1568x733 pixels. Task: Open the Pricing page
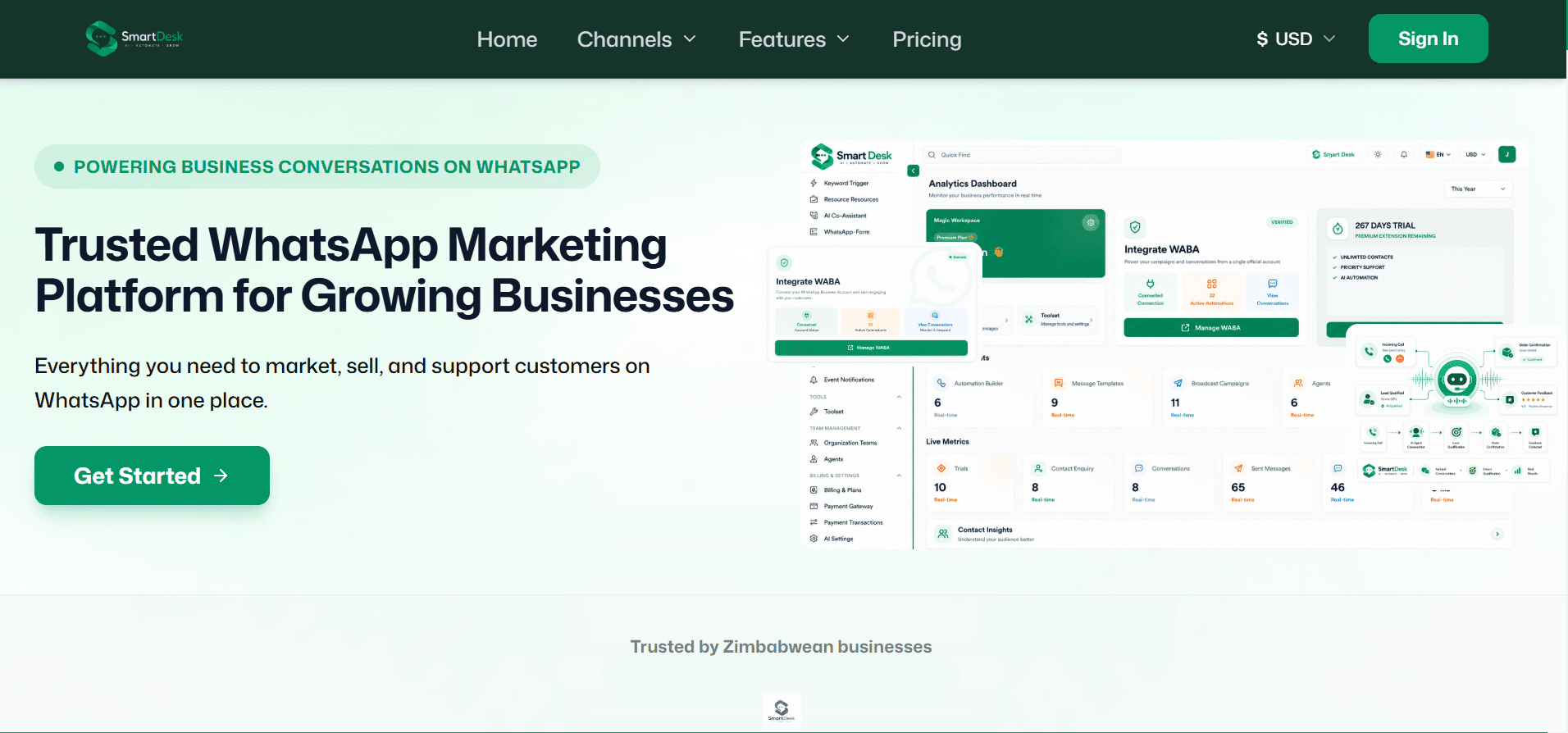(927, 39)
